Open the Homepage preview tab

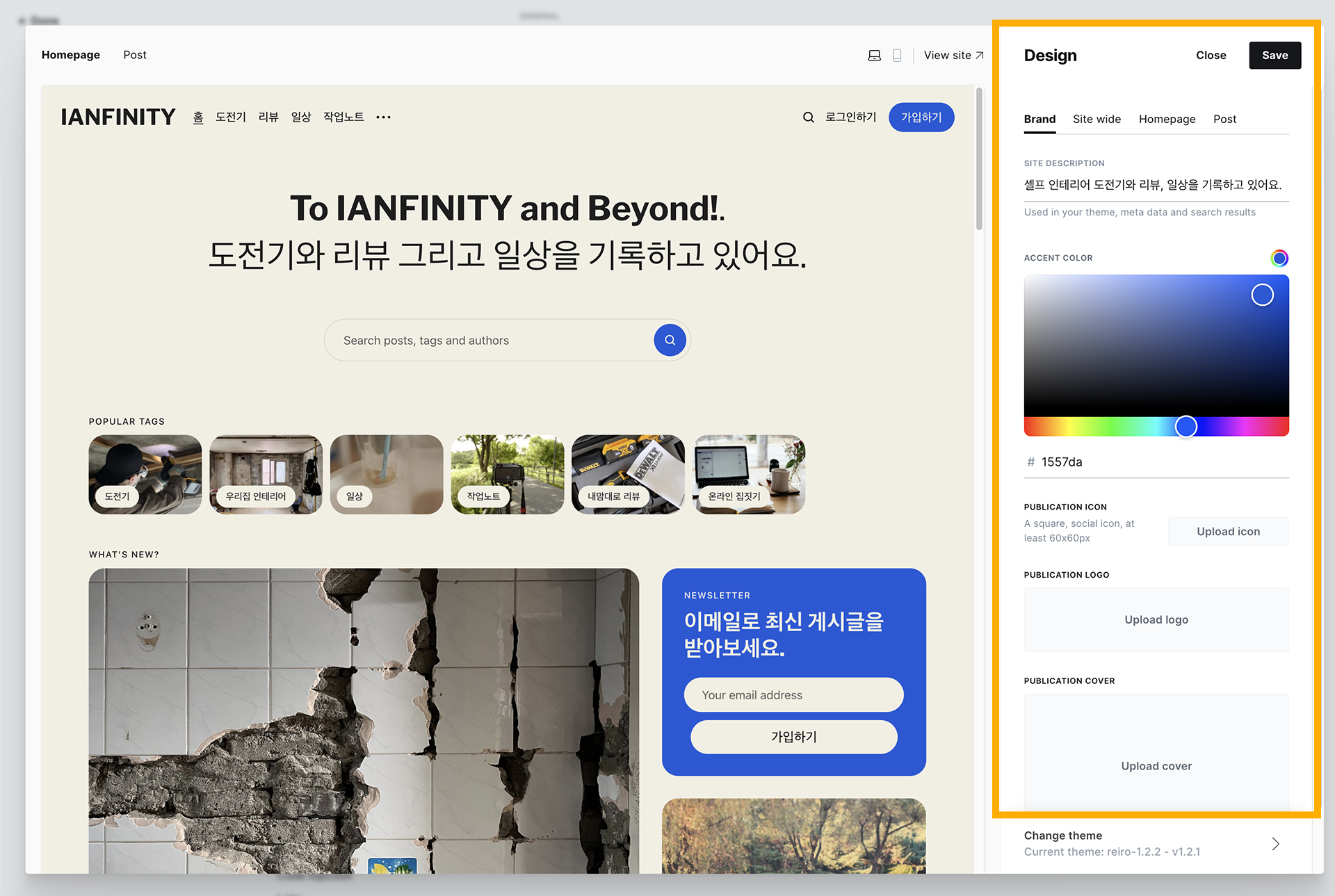point(71,55)
